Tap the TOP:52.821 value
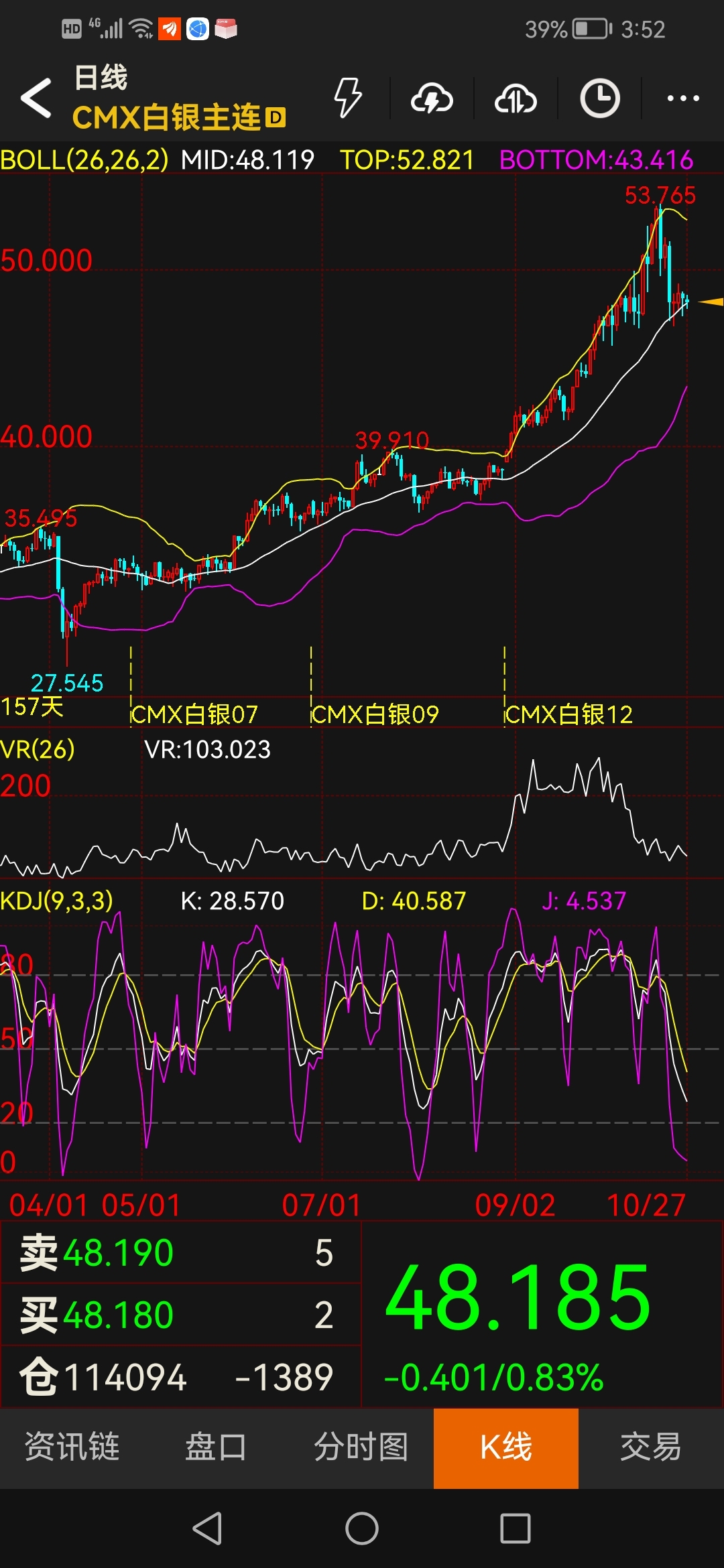The height and width of the screenshot is (1568, 724). [x=407, y=160]
